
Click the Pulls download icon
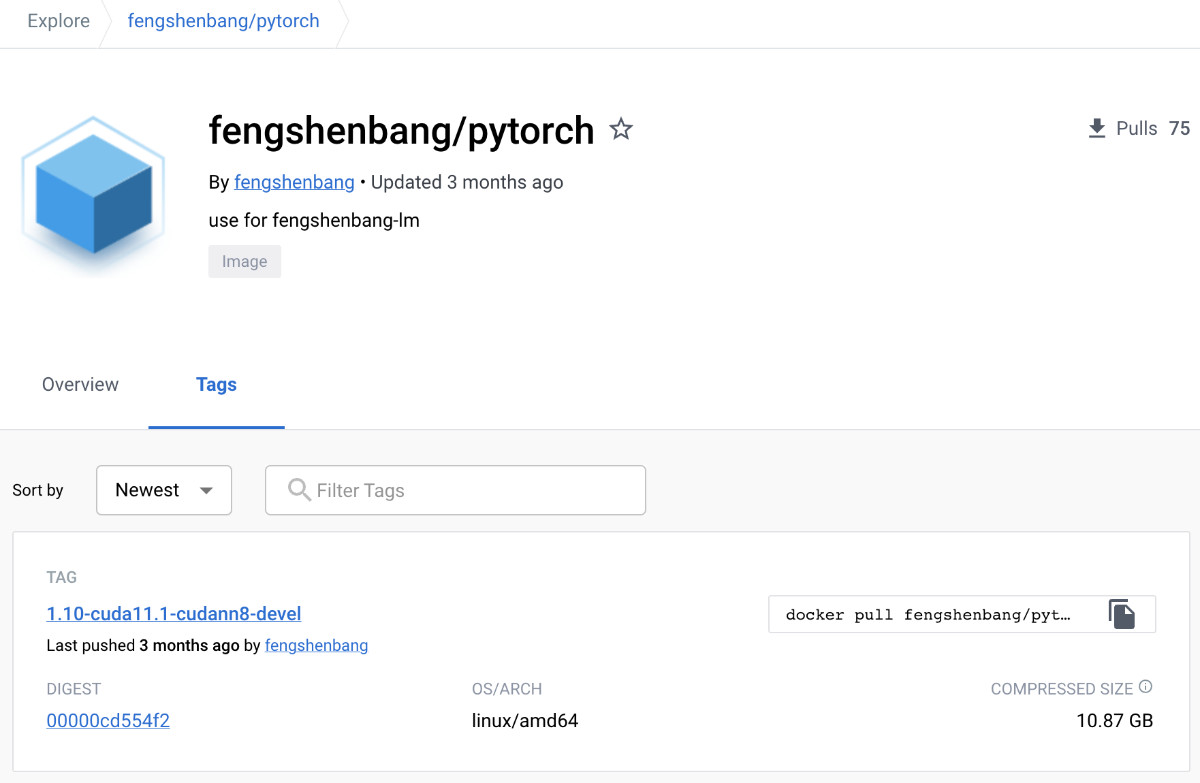[x=1097, y=128]
